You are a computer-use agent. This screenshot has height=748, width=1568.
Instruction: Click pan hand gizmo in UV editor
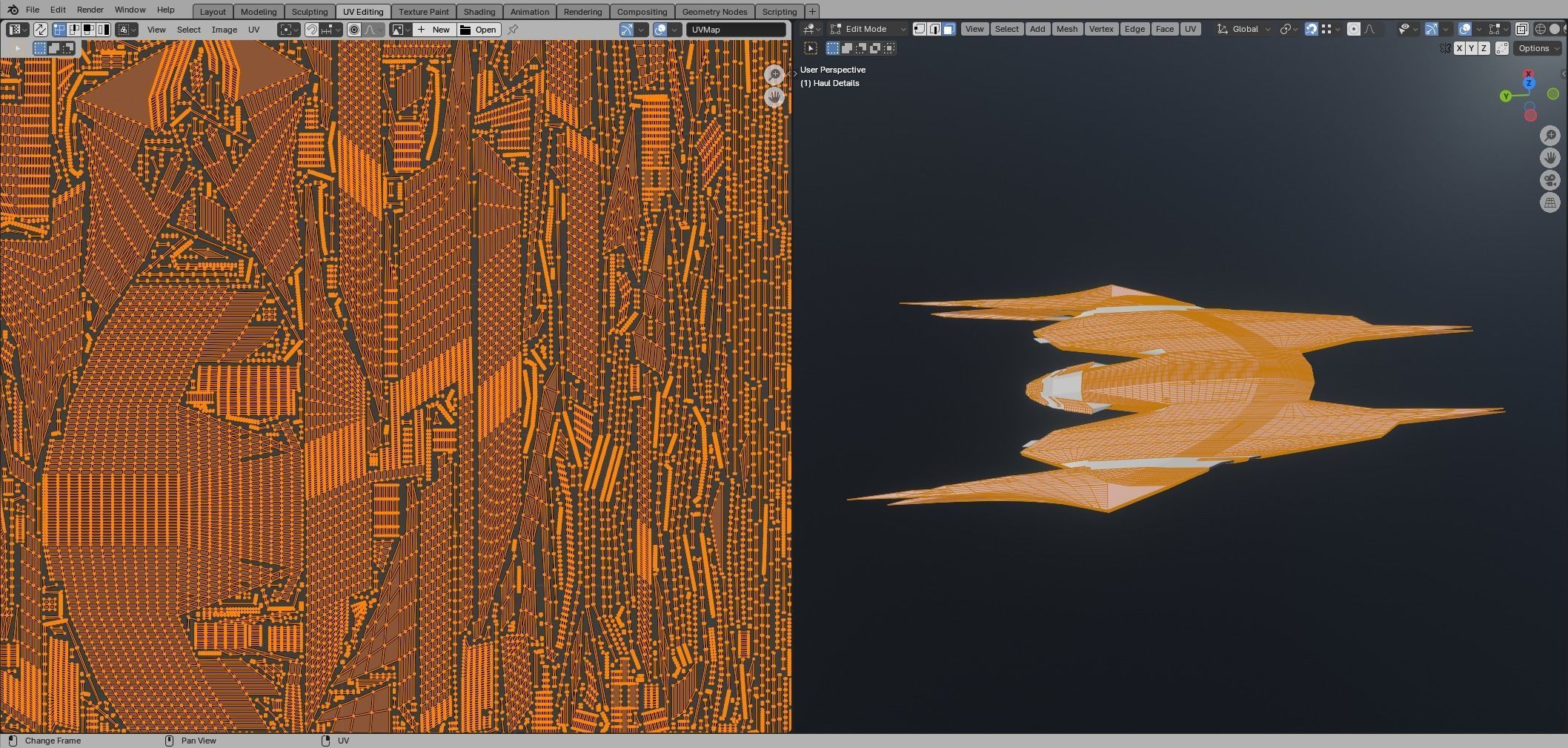point(774,97)
